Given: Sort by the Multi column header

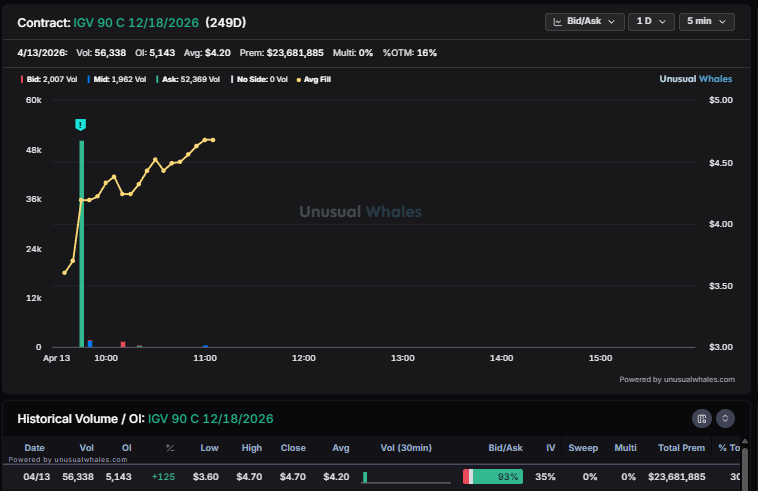Looking at the screenshot, I should point(626,448).
